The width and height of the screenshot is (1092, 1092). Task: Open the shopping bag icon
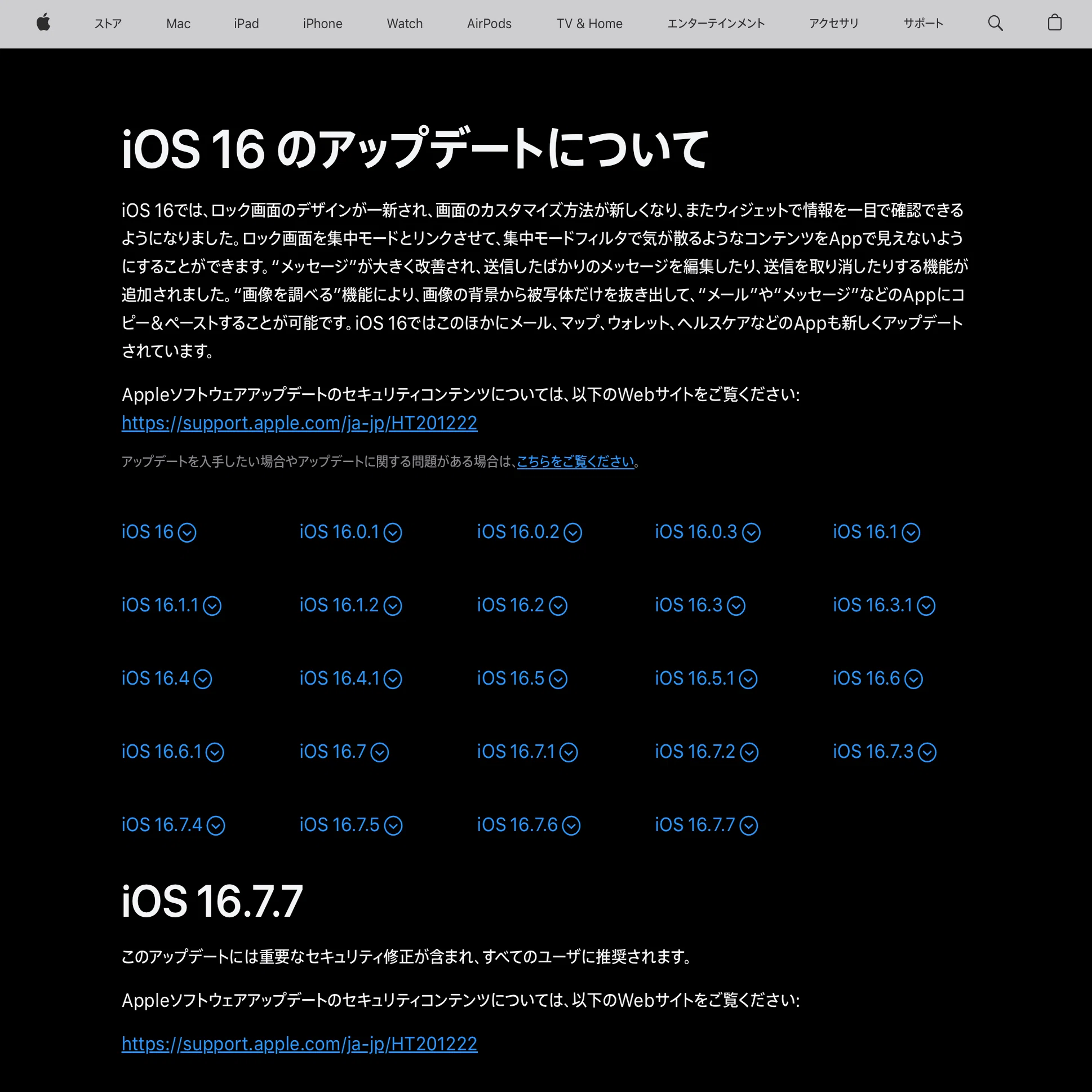(1054, 23)
